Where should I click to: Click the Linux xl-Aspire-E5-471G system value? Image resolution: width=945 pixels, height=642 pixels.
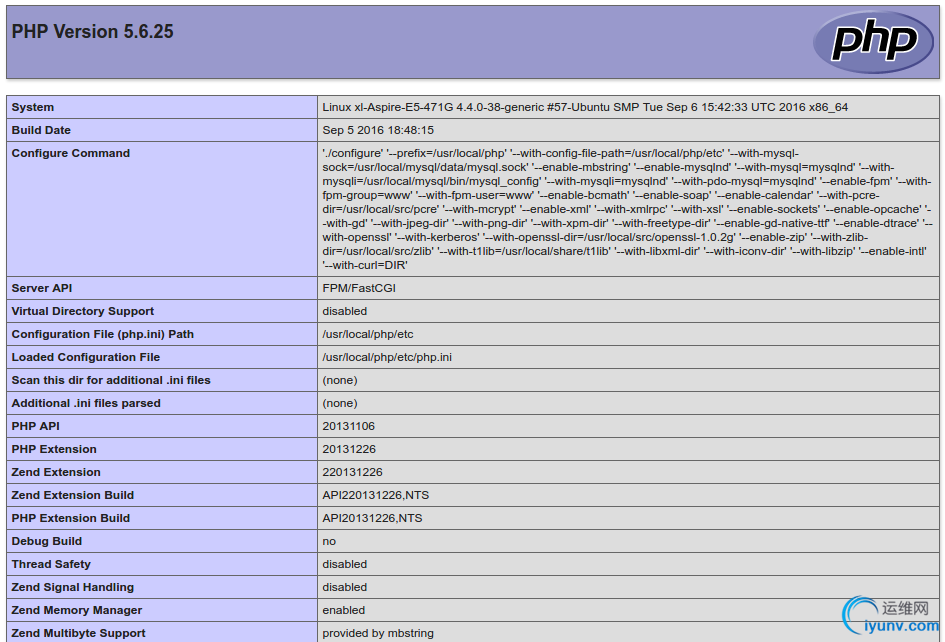(585, 107)
